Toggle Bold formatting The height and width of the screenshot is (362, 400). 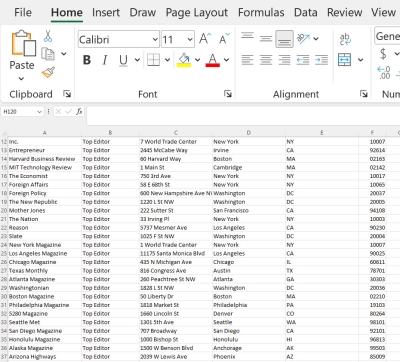87,60
